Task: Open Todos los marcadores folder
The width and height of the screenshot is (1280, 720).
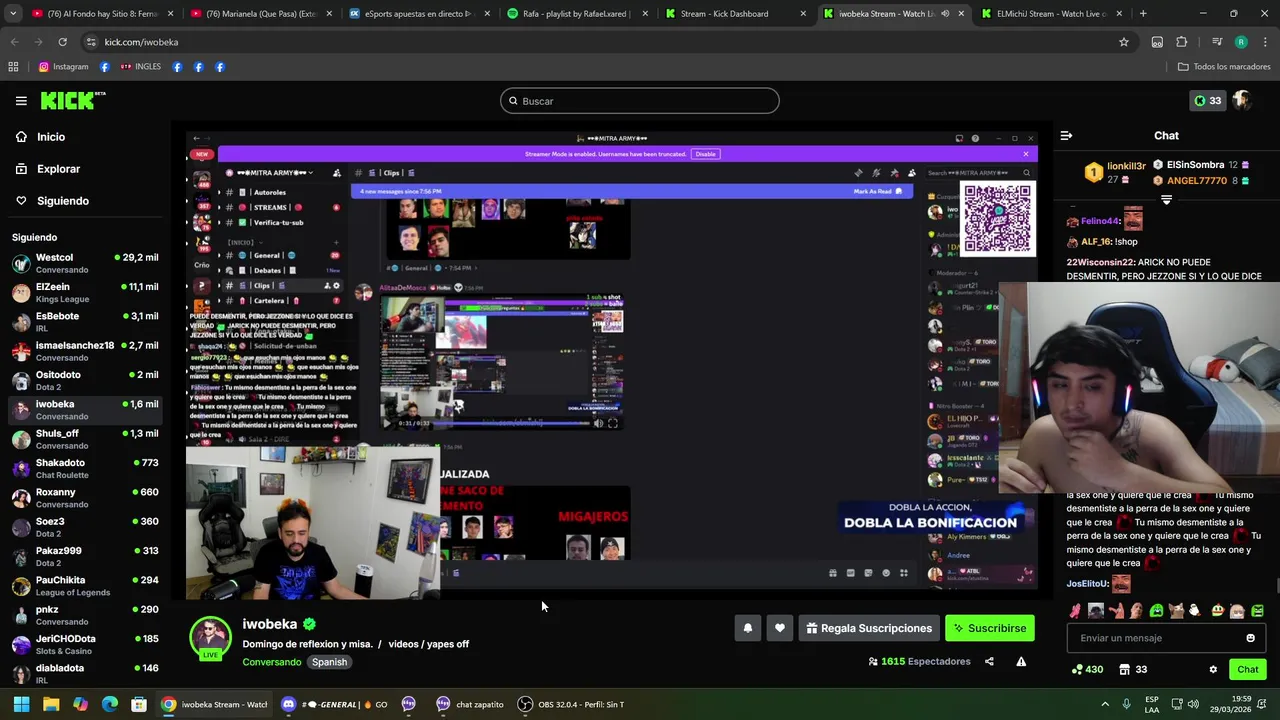Action: pos(1224,67)
